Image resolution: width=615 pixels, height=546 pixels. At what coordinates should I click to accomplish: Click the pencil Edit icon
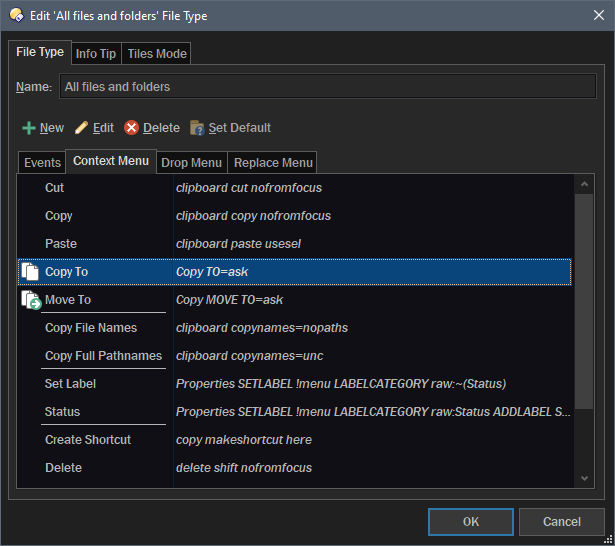(x=82, y=128)
